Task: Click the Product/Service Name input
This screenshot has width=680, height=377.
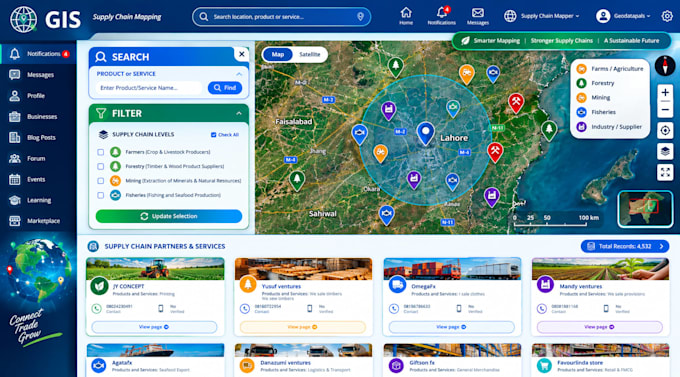Action: (x=149, y=88)
